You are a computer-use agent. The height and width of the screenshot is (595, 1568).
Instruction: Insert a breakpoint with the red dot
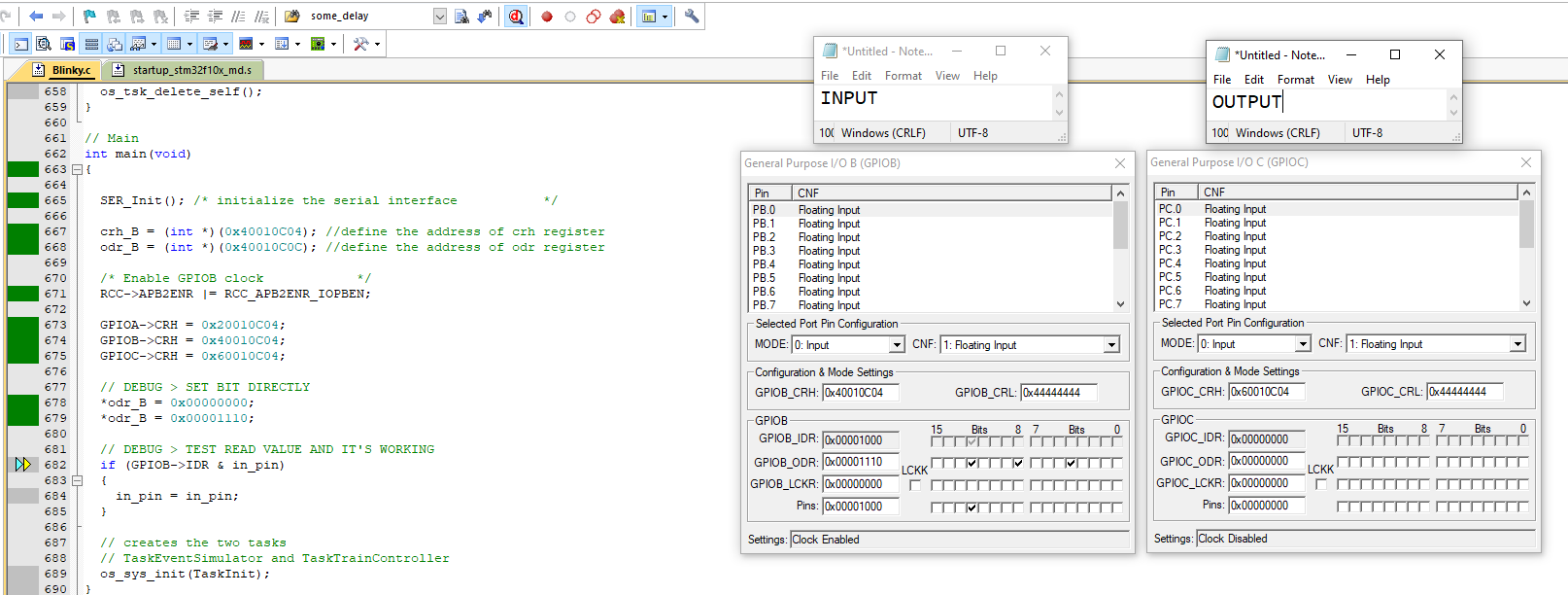pos(547,17)
